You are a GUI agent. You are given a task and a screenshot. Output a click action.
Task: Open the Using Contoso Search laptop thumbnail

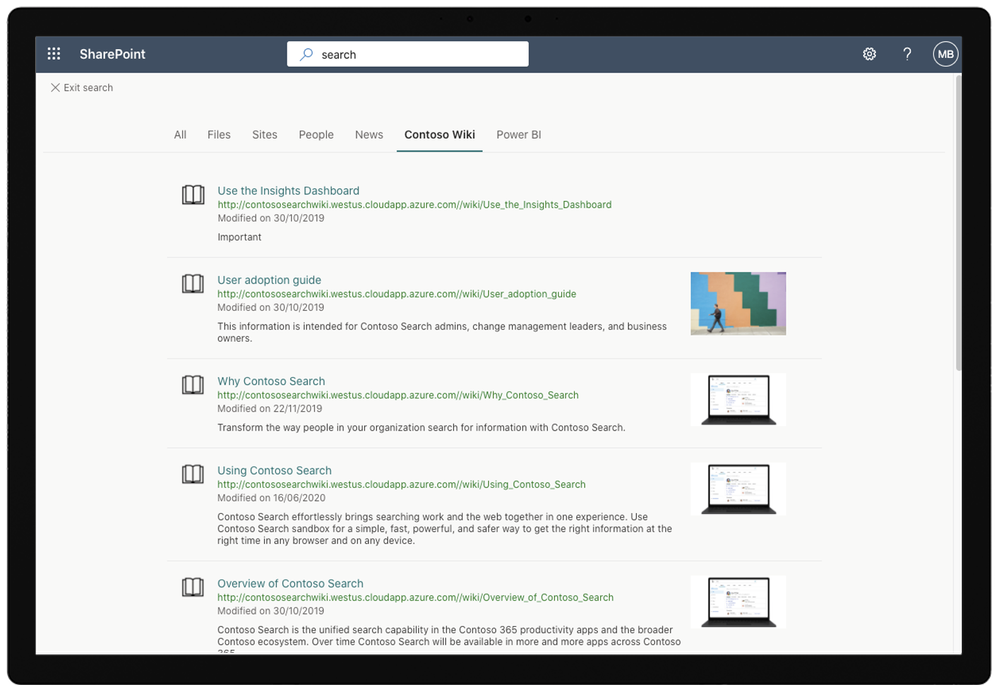pyautogui.click(x=738, y=489)
